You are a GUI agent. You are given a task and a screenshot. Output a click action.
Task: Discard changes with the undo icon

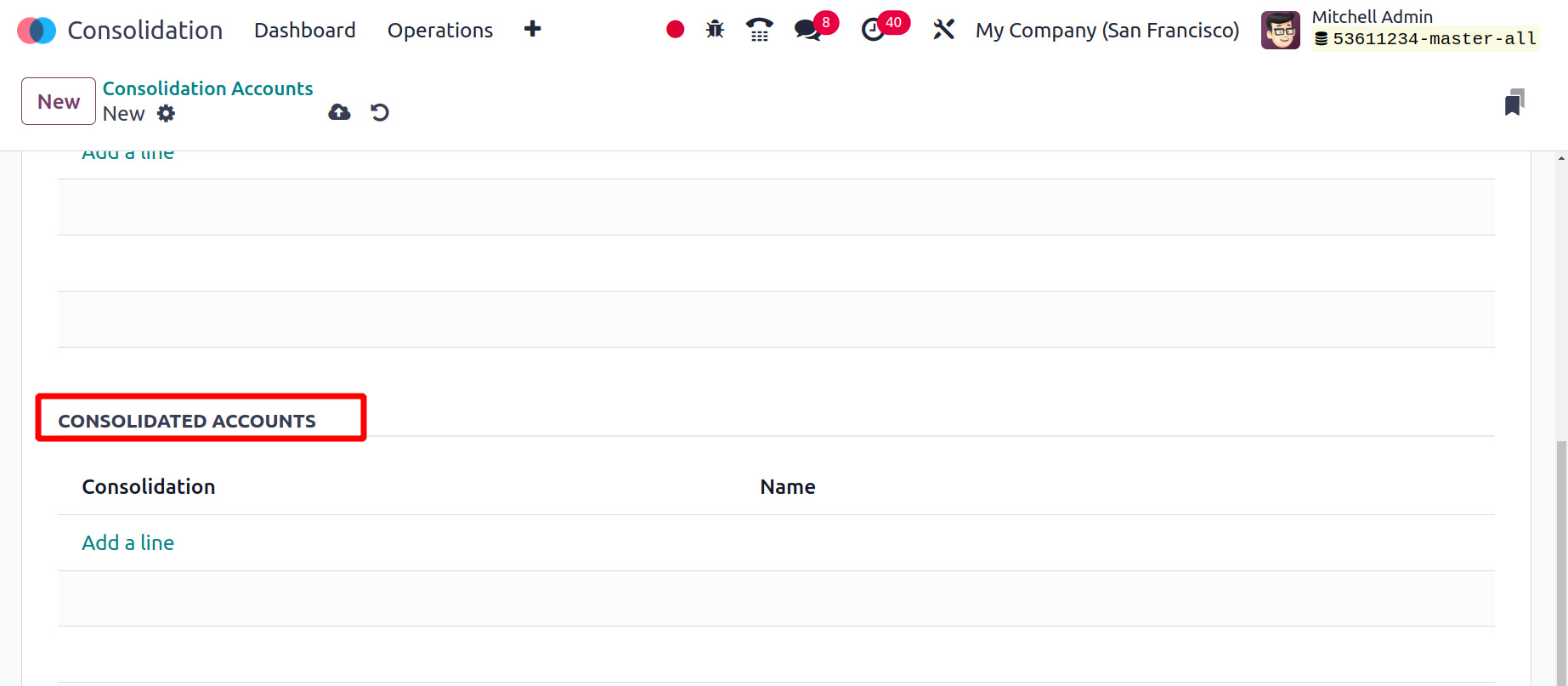coord(380,112)
